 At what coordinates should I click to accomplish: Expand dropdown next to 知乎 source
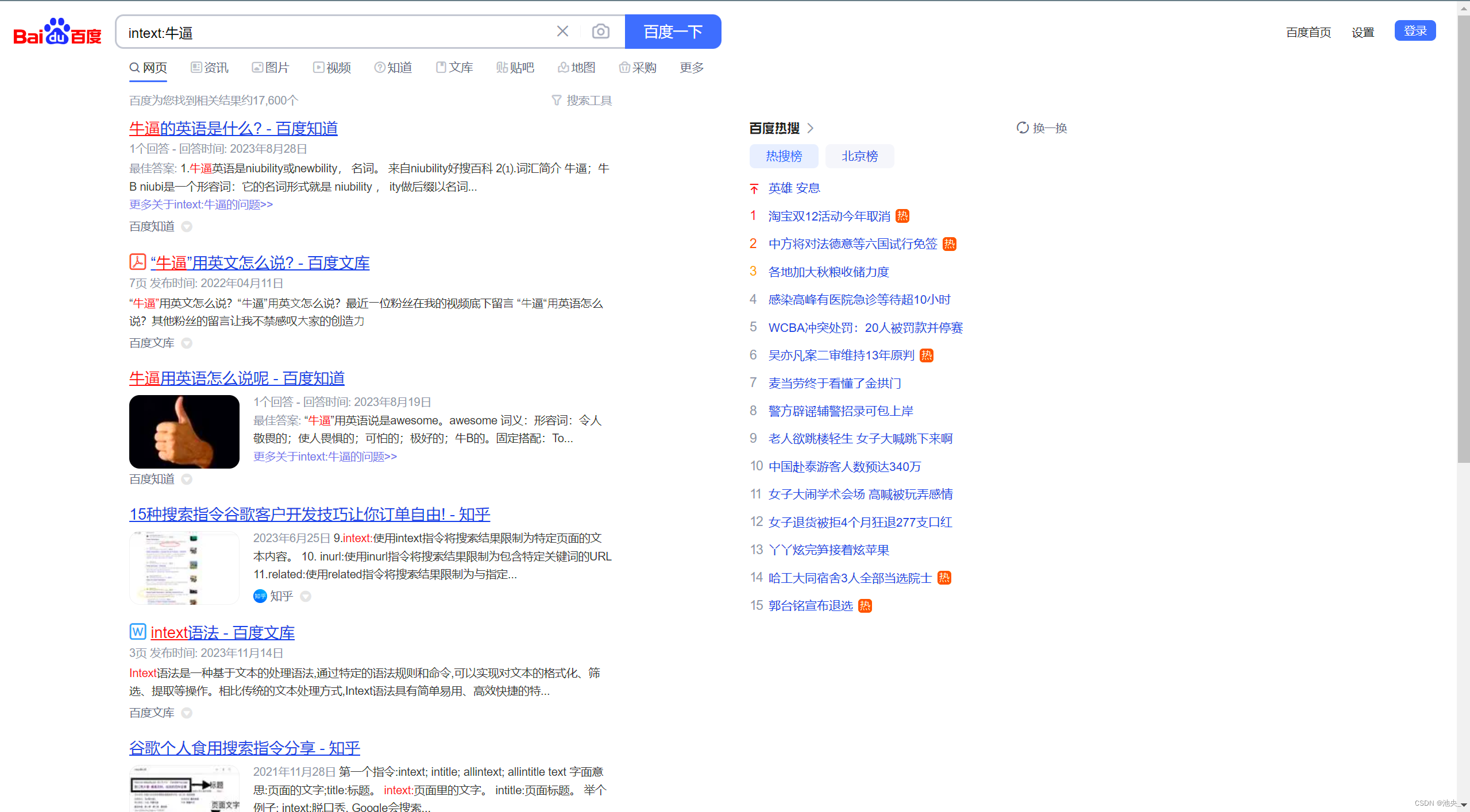306,597
